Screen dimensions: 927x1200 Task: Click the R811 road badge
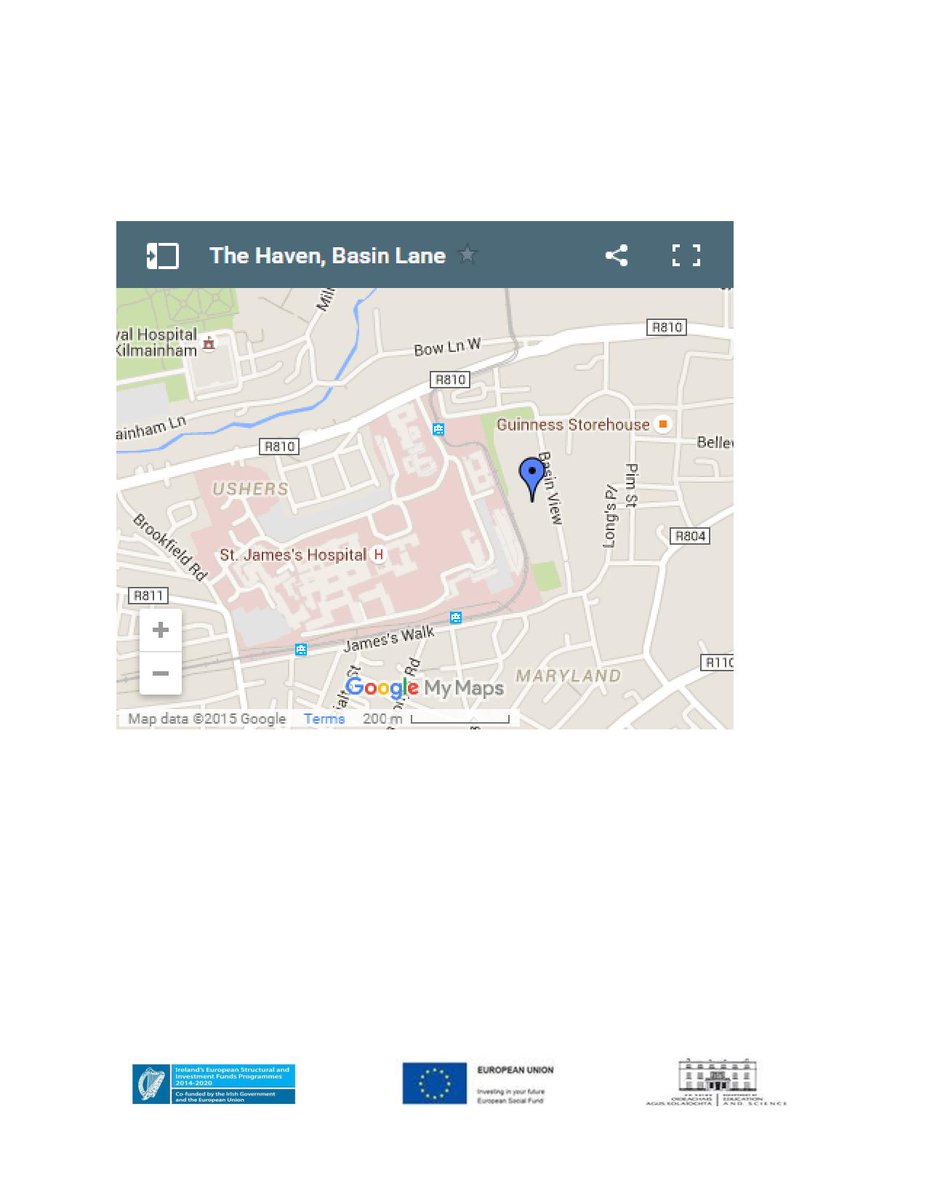pyautogui.click(x=147, y=595)
